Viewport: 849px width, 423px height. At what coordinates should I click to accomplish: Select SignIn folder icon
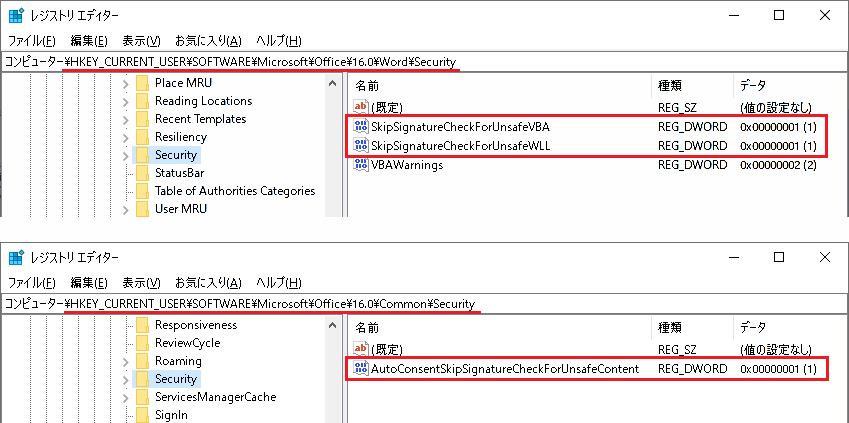tap(142, 415)
